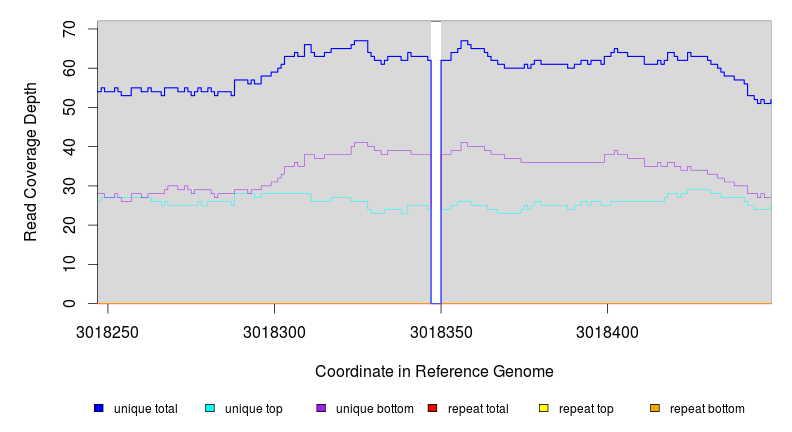Viewport: 792px width, 432px height.
Task: Click the 3018250 x-axis tick label
Action: click(x=108, y=329)
